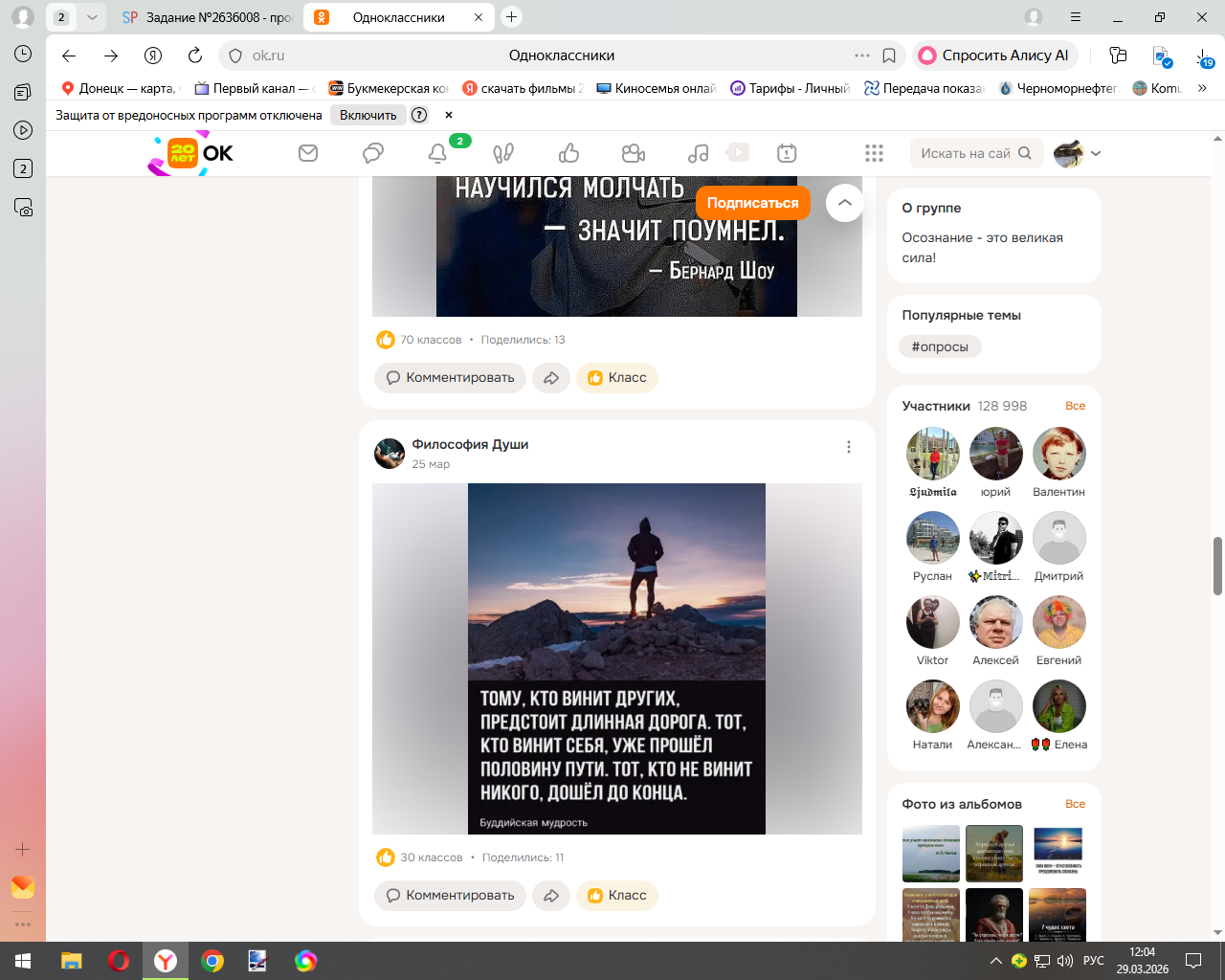The height and width of the screenshot is (980, 1225).
Task: Open notifications bell icon
Action: click(x=437, y=153)
